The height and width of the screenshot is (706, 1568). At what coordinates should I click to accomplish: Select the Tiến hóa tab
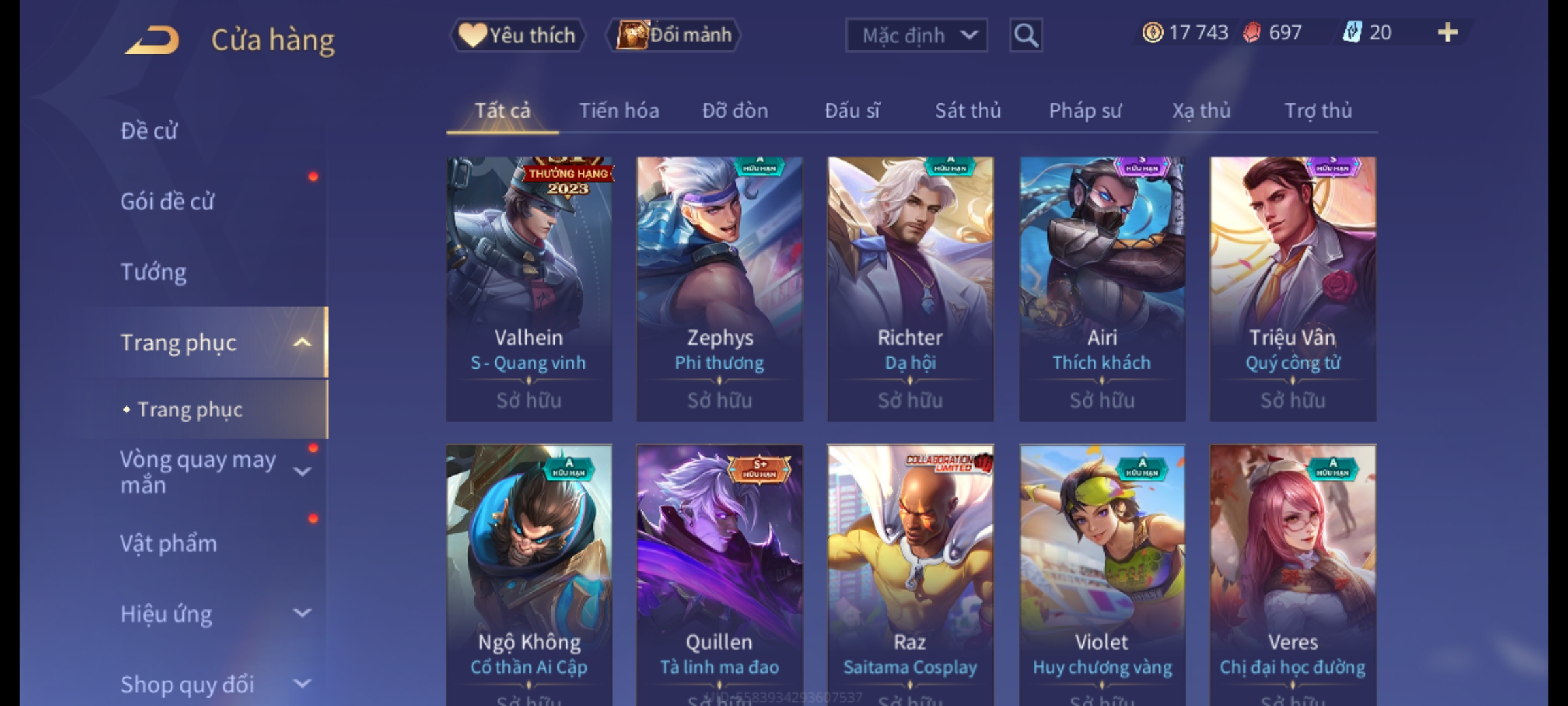[619, 110]
